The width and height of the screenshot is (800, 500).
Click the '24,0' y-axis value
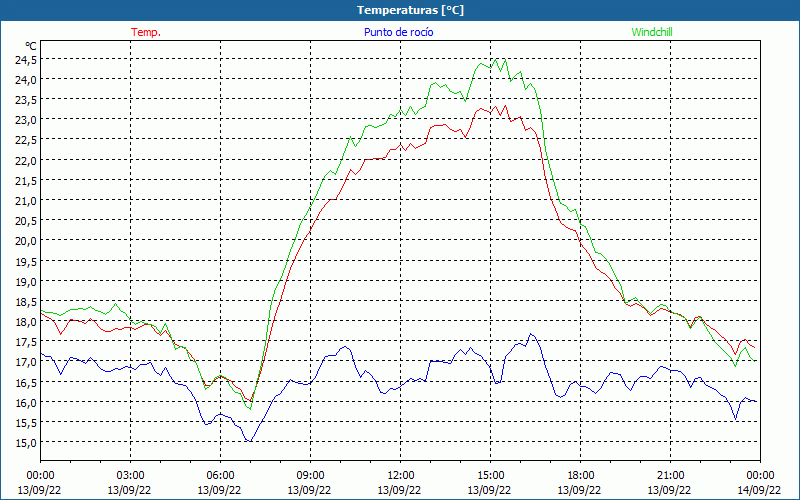(x=26, y=80)
